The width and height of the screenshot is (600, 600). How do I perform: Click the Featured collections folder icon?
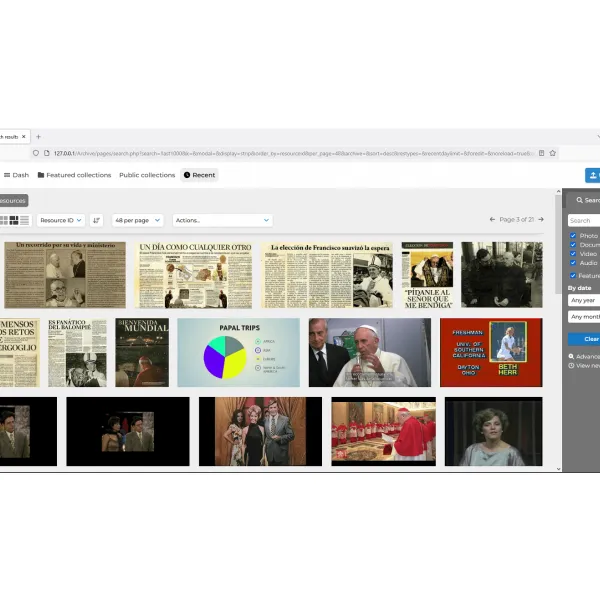click(x=41, y=175)
